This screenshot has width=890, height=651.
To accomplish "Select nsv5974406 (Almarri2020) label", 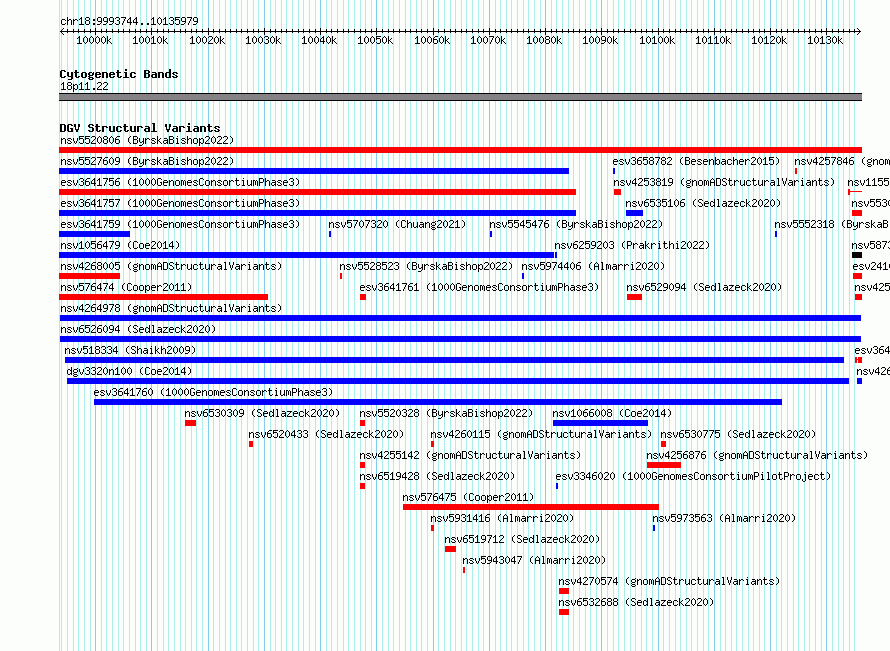I will [x=593, y=266].
